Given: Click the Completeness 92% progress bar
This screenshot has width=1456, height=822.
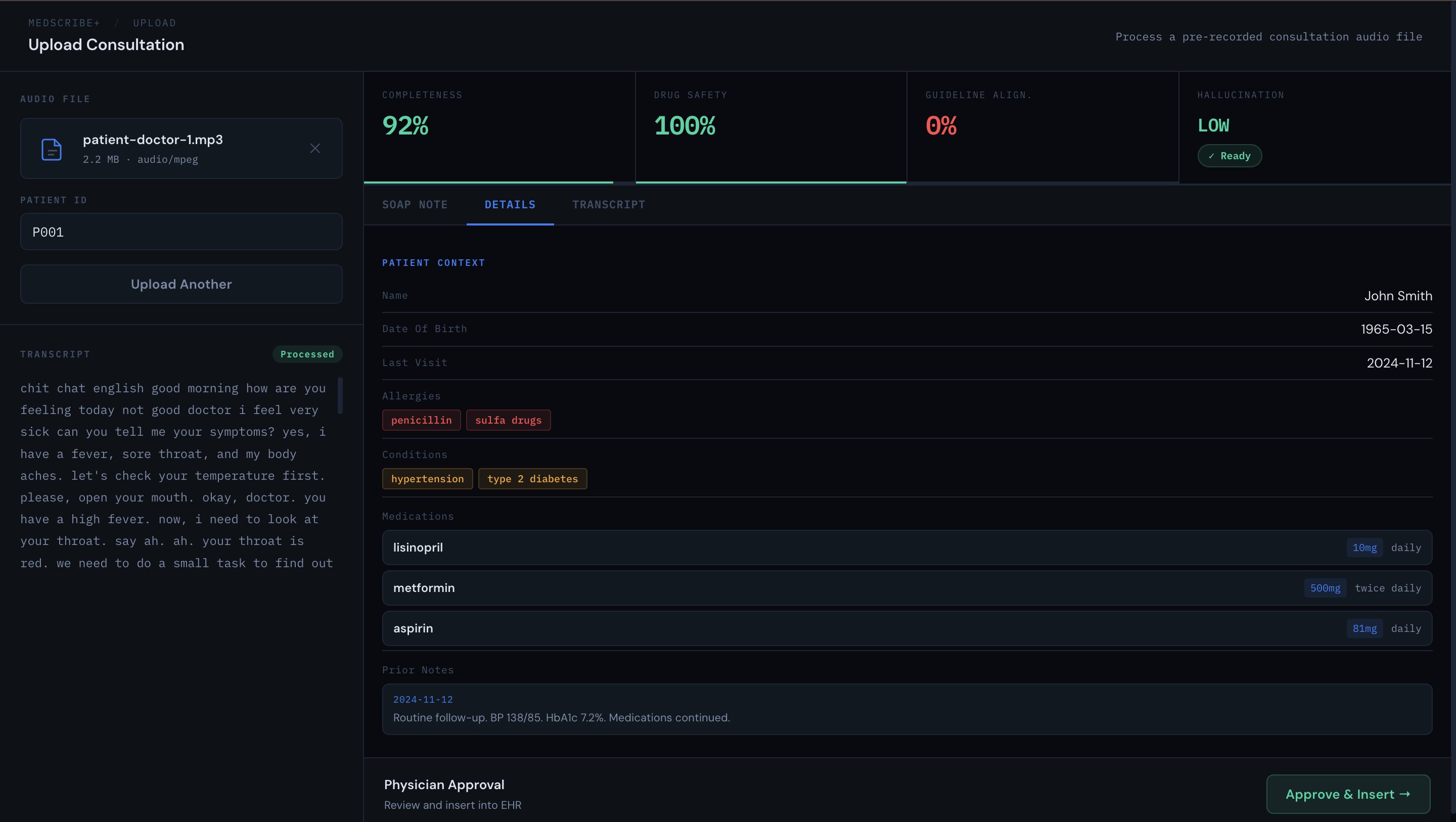Looking at the screenshot, I should click(x=488, y=182).
